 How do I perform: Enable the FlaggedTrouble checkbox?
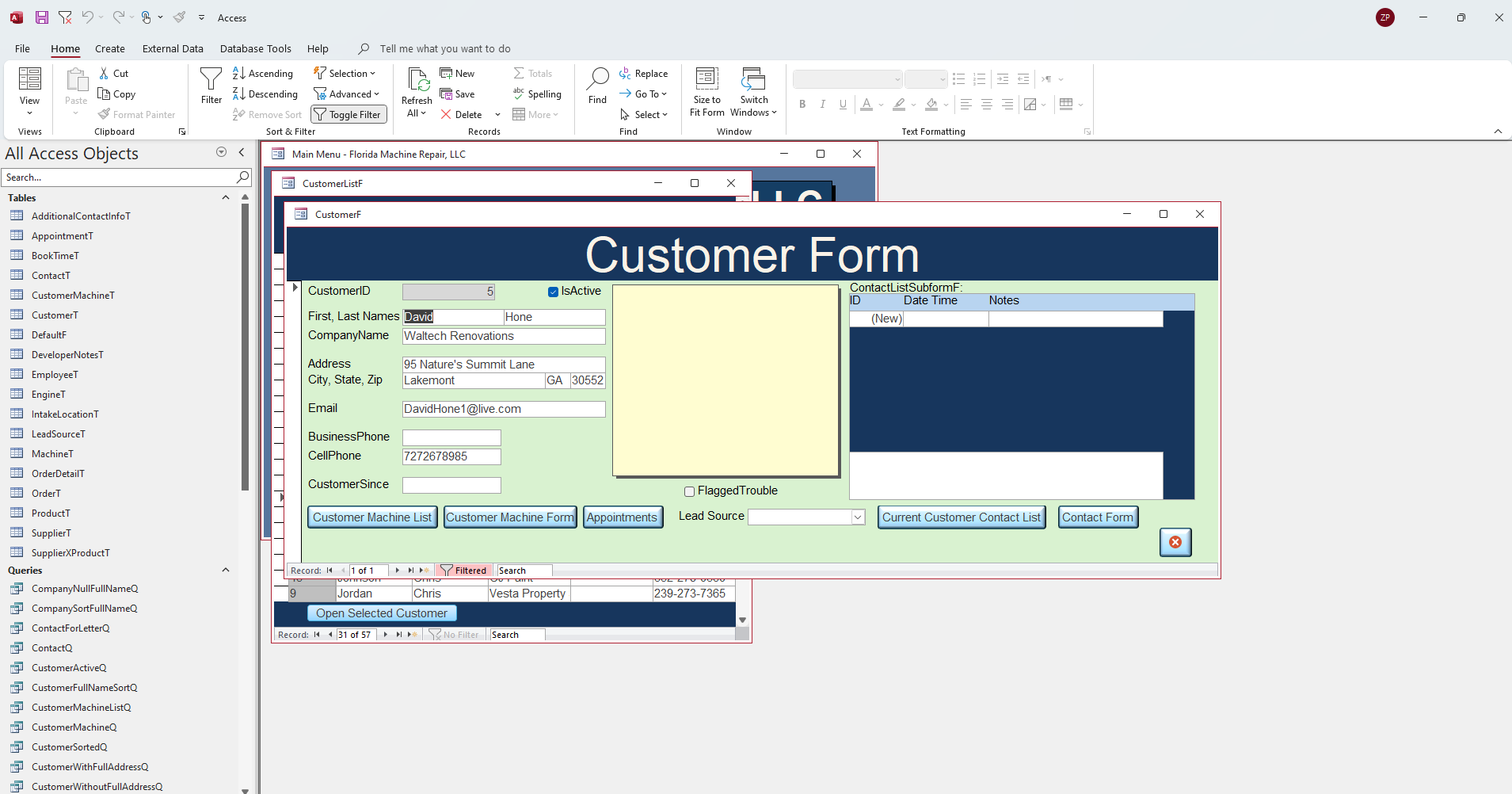click(x=689, y=491)
